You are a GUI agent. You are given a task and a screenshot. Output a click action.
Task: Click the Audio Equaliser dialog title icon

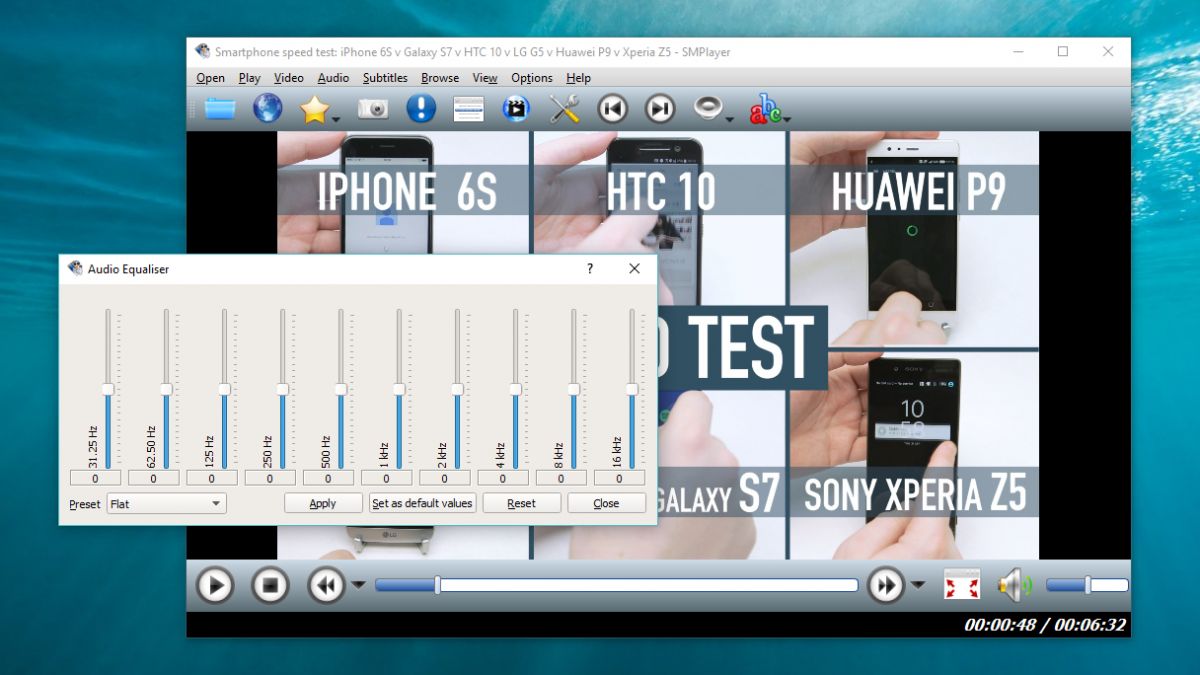[x=75, y=268]
